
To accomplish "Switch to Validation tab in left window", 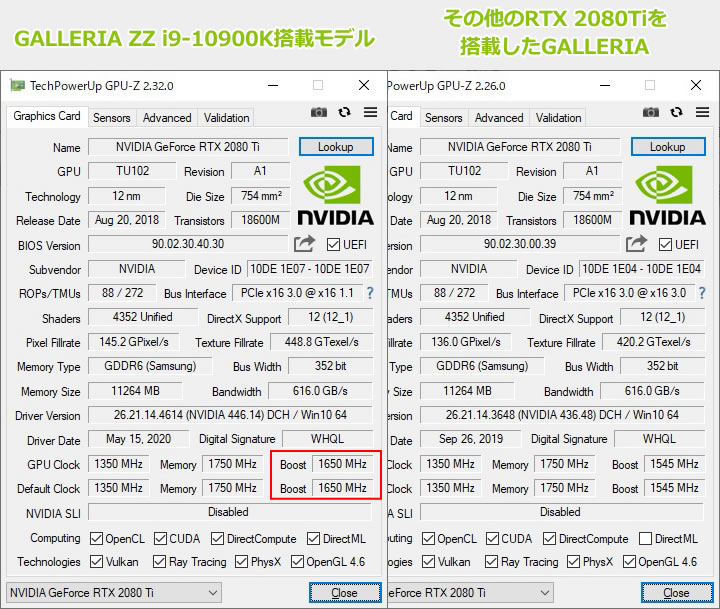I will tap(226, 118).
